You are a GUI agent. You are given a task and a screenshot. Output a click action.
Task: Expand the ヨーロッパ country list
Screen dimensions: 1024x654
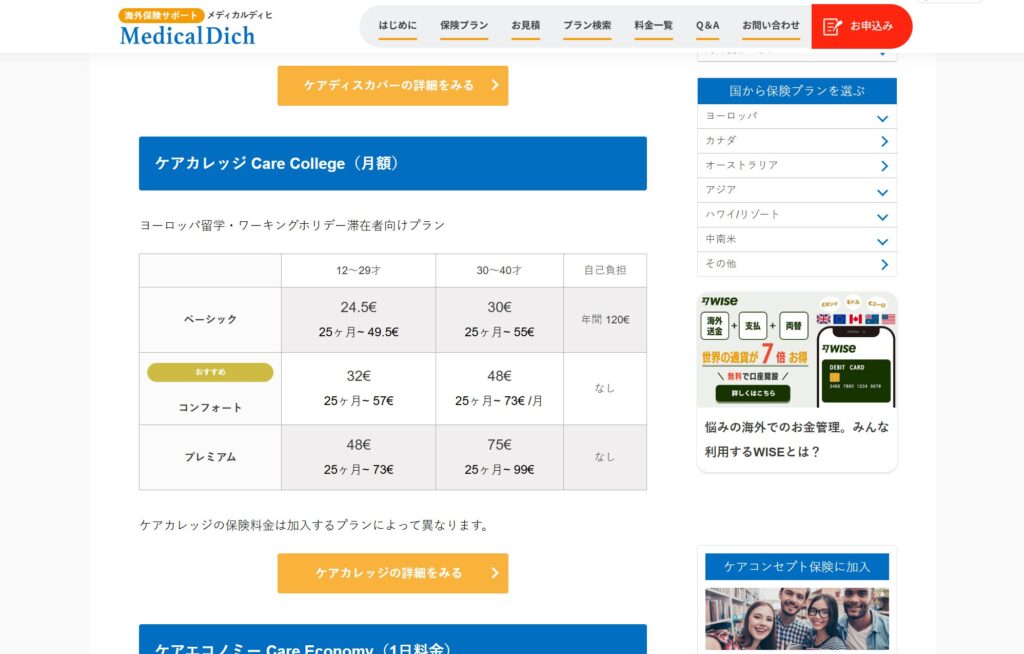883,117
